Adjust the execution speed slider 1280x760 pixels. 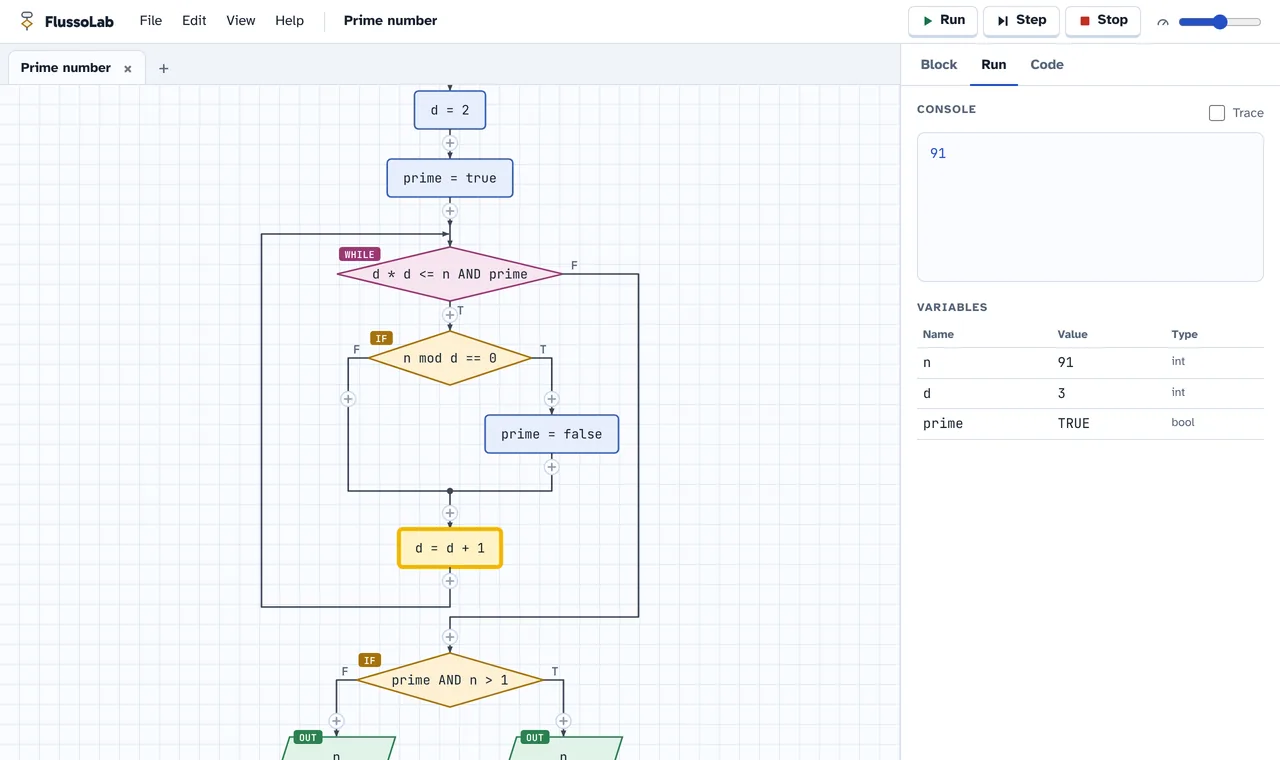pyautogui.click(x=1220, y=22)
